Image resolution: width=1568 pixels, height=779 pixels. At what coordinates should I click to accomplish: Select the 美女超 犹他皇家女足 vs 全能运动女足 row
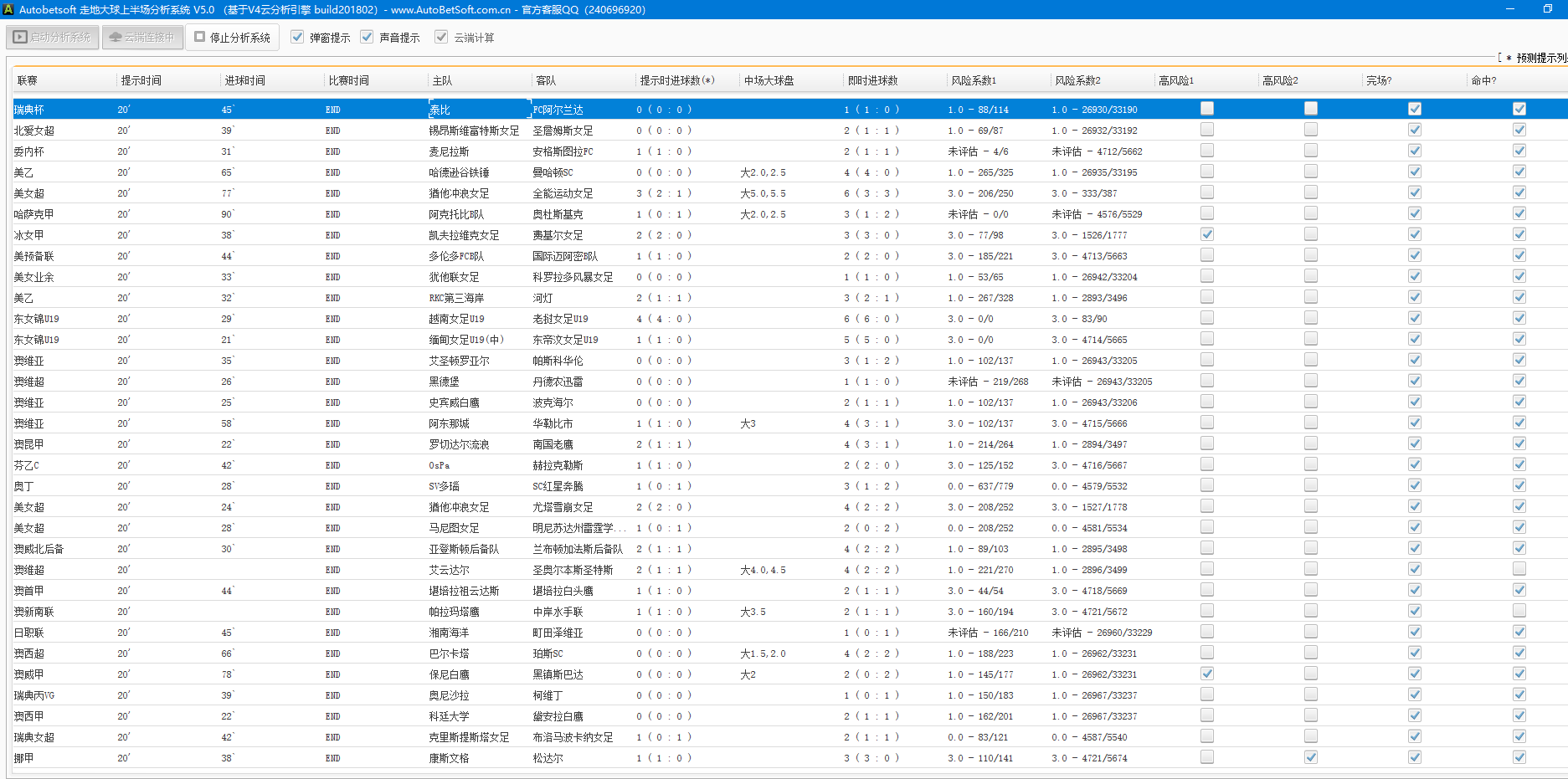click(459, 193)
